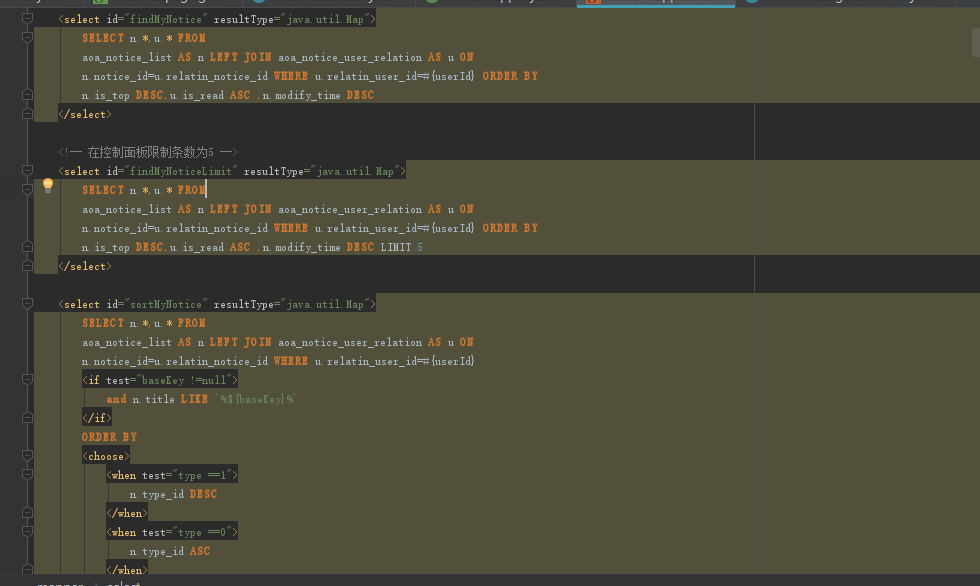Click the yellow lightbulb intention icon
This screenshot has height=586, width=980.
click(x=48, y=185)
